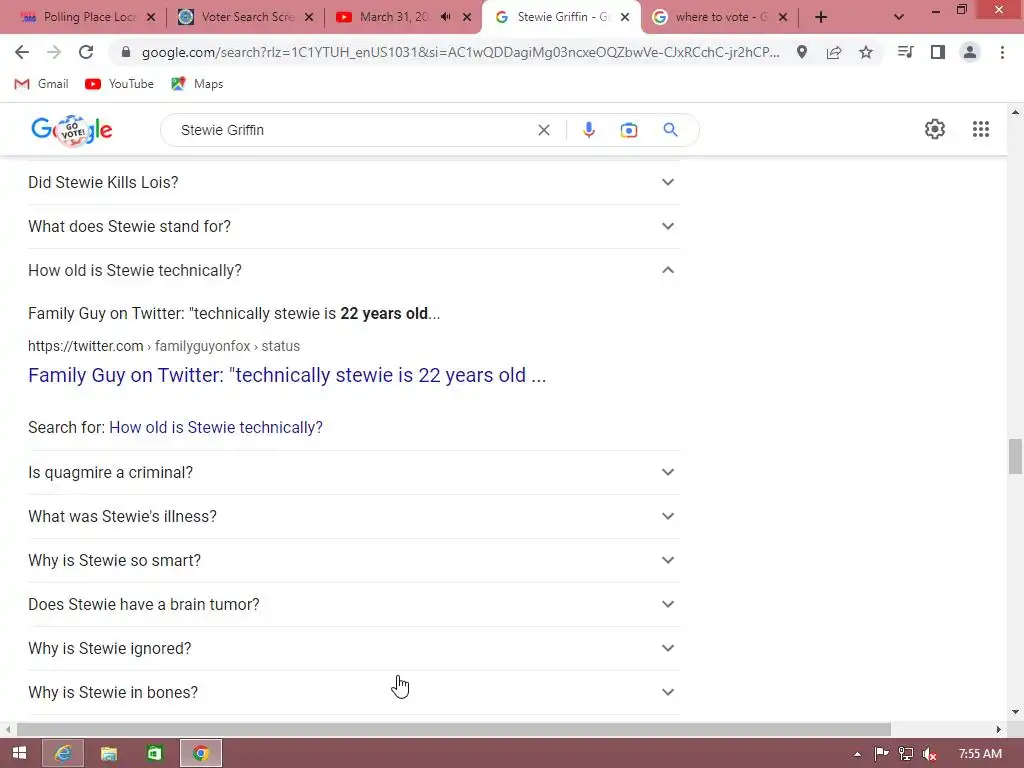Expand 'Does Stewie have a brain tumor?'
Screen dimensions: 1024x768
(x=353, y=604)
